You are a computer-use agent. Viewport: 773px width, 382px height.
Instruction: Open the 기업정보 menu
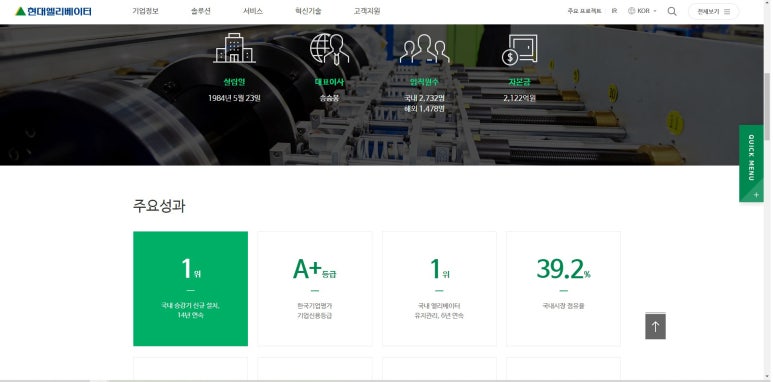[x=145, y=11]
